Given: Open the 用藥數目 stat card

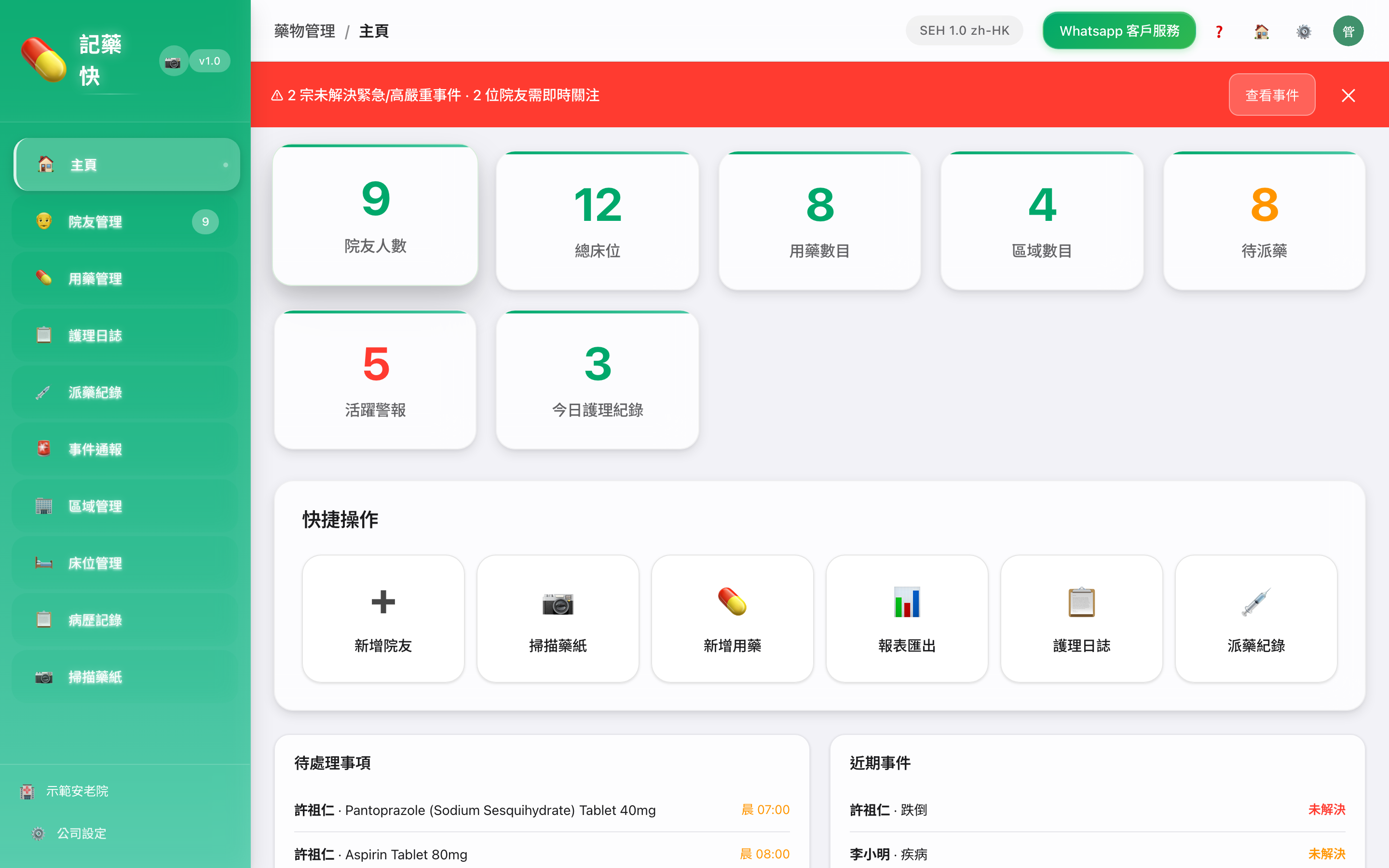Looking at the screenshot, I should [819, 220].
